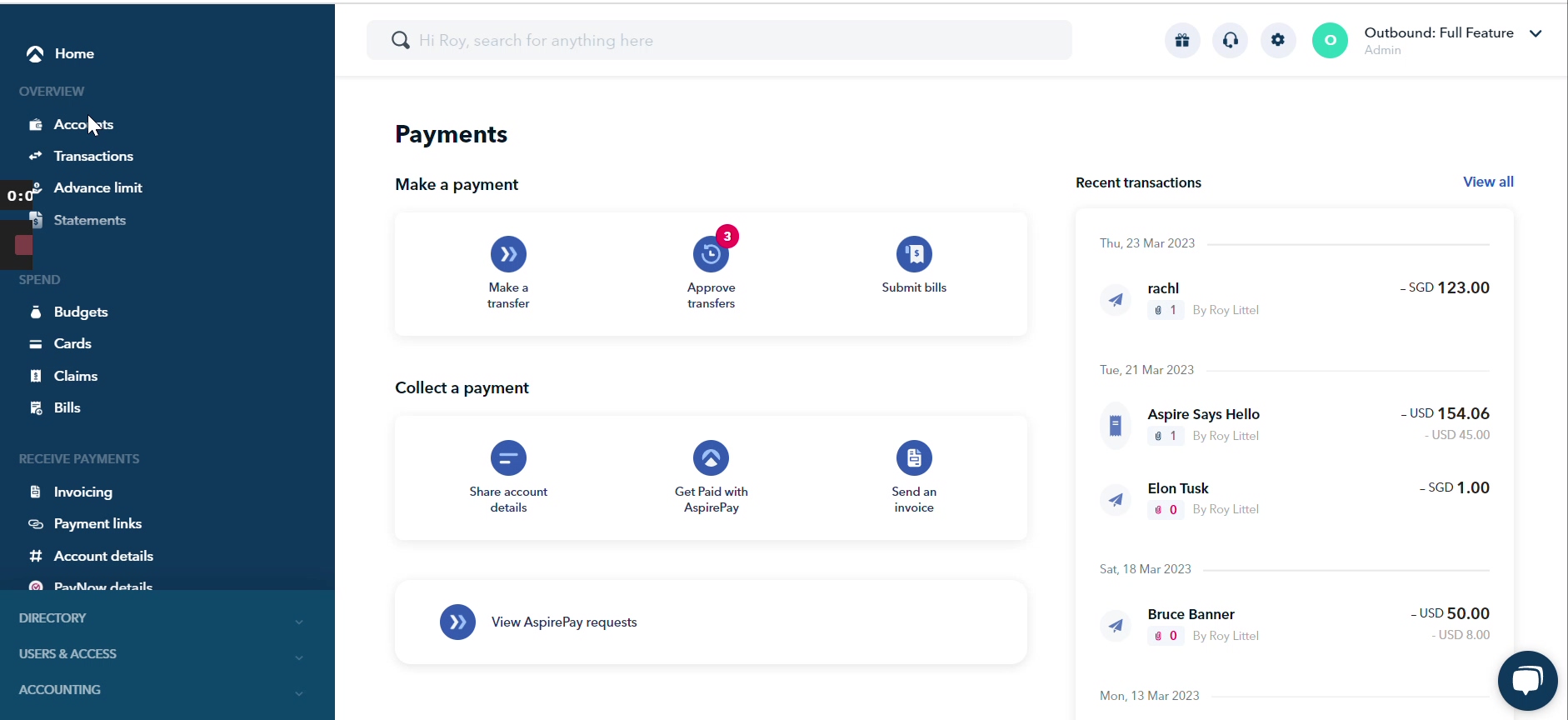Open Approve transfers with badge 3
Viewport: 1568px width, 720px height.
711,254
